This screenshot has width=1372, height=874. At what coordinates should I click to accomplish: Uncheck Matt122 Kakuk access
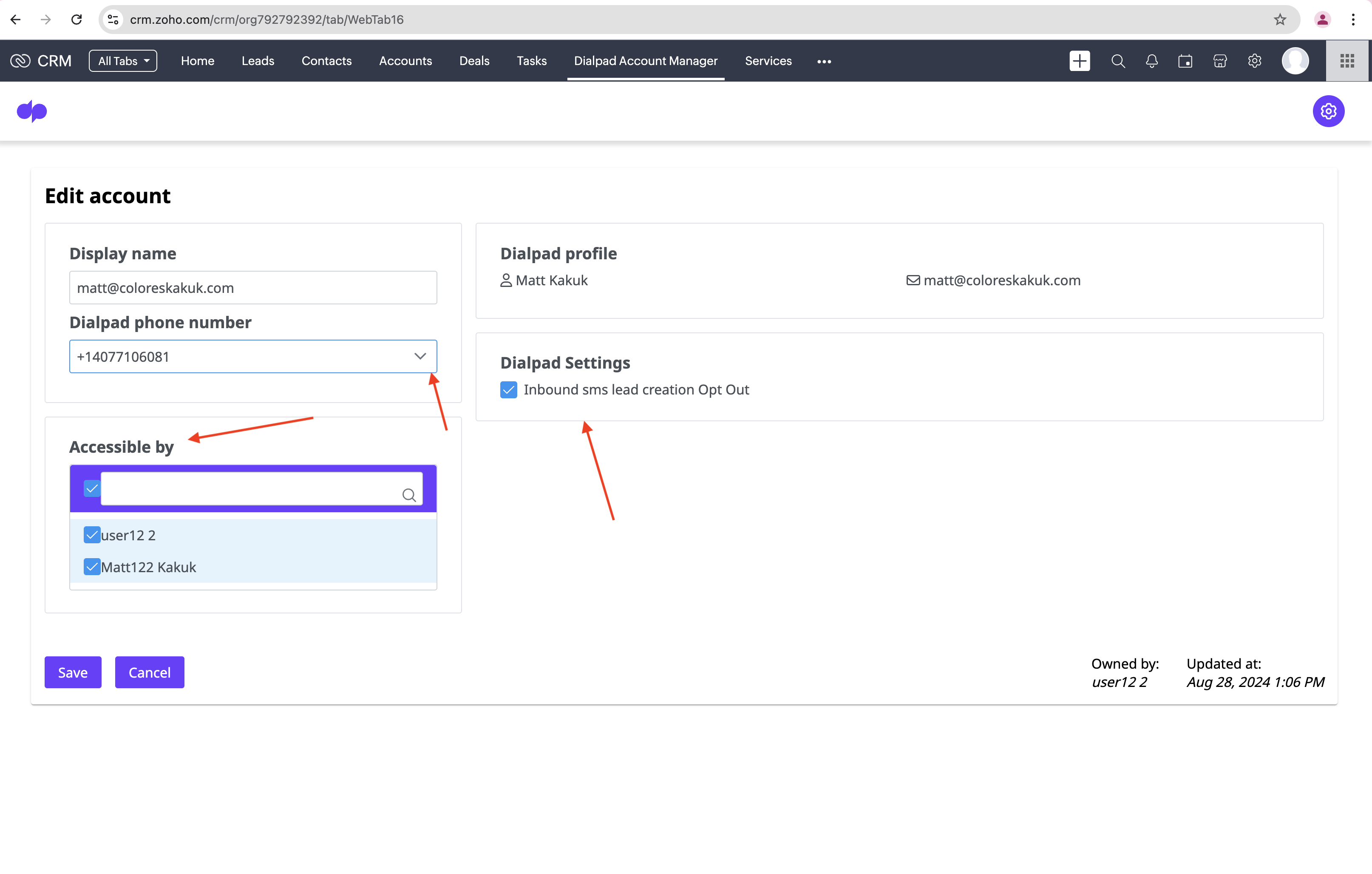tap(92, 567)
